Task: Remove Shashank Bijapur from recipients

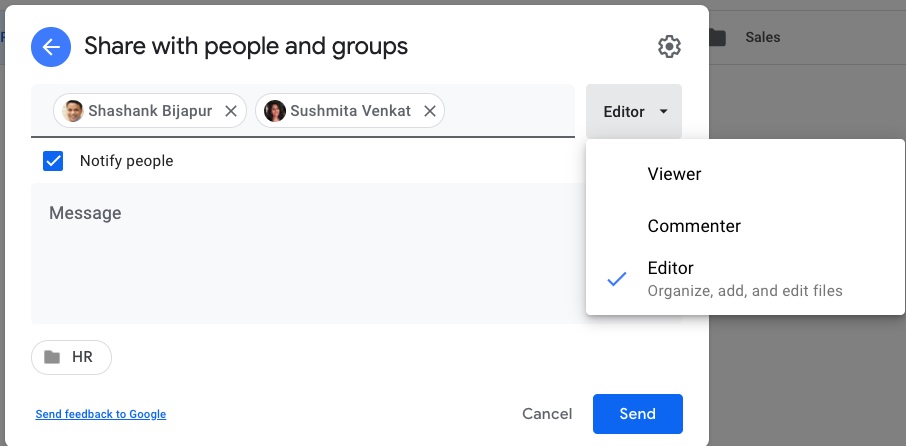Action: point(231,111)
